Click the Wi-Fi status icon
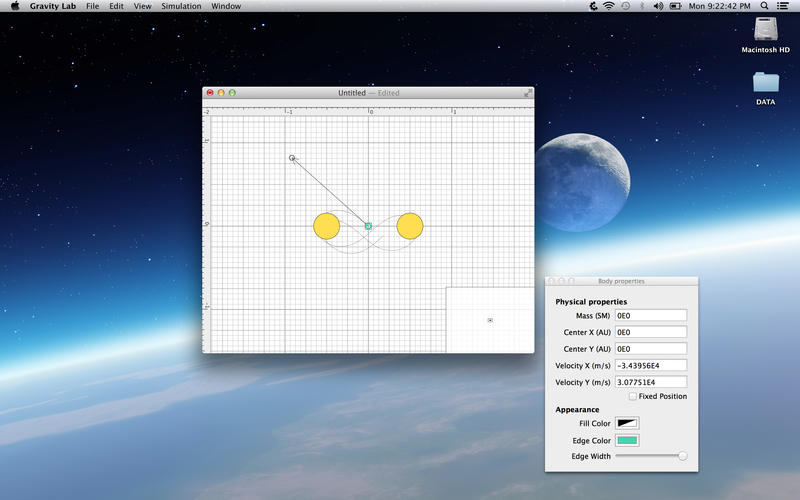 (607, 6)
